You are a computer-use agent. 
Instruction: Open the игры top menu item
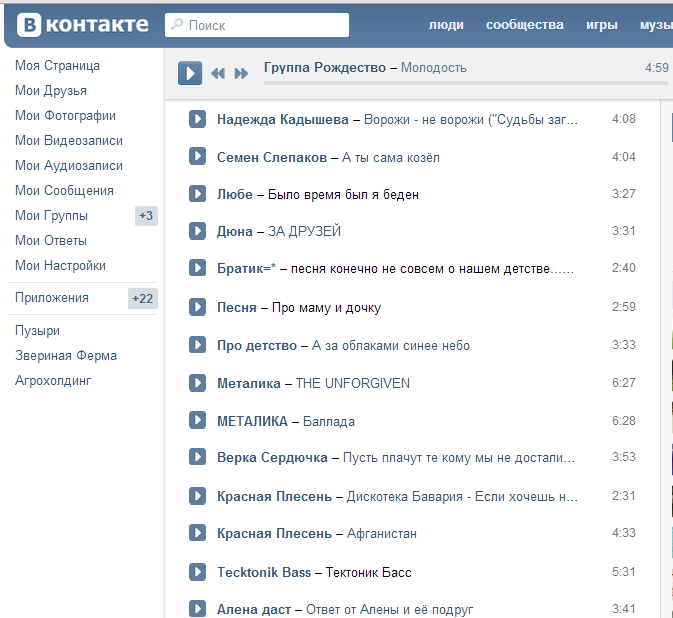coord(601,25)
